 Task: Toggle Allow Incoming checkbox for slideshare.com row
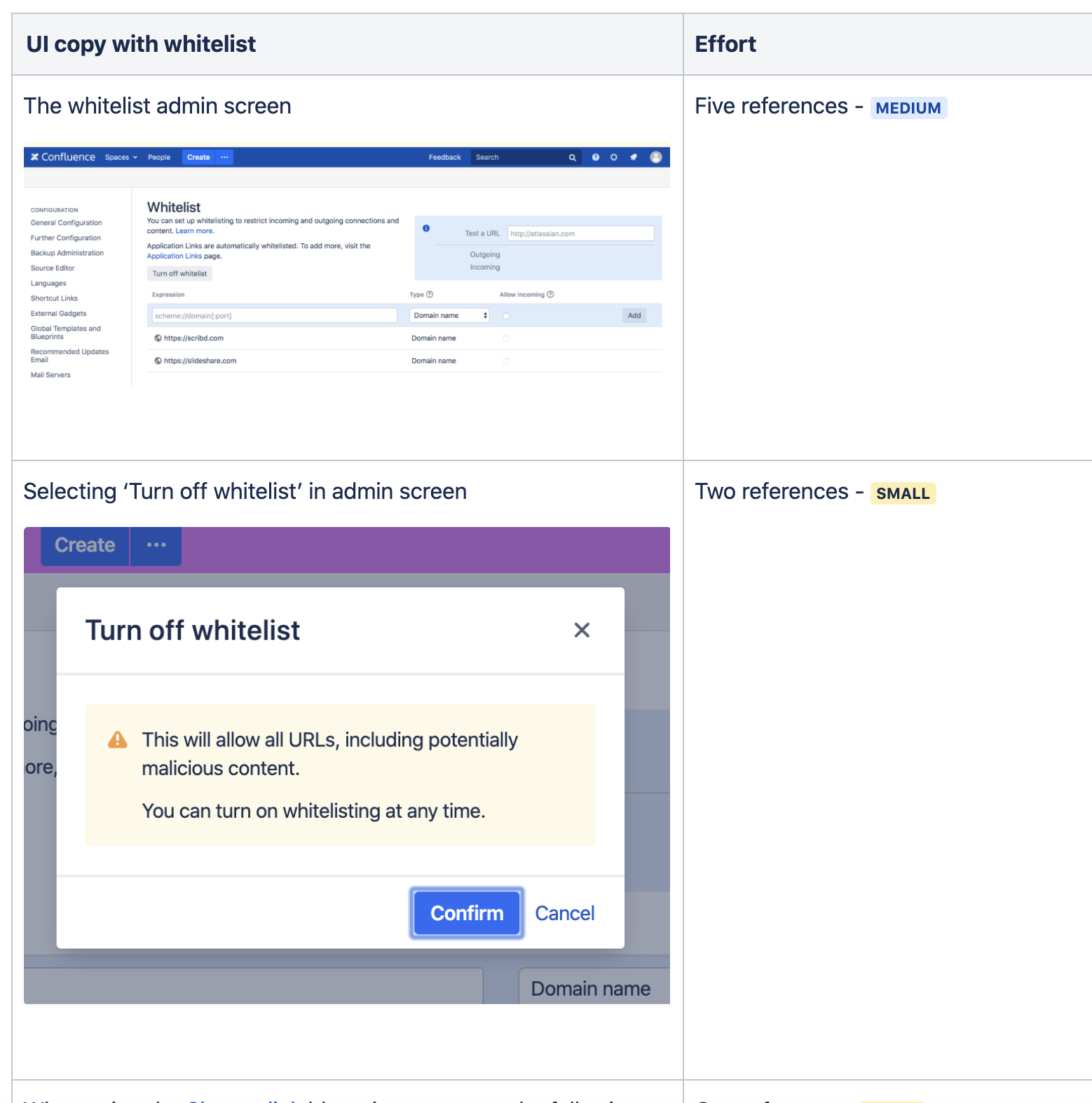[x=506, y=361]
